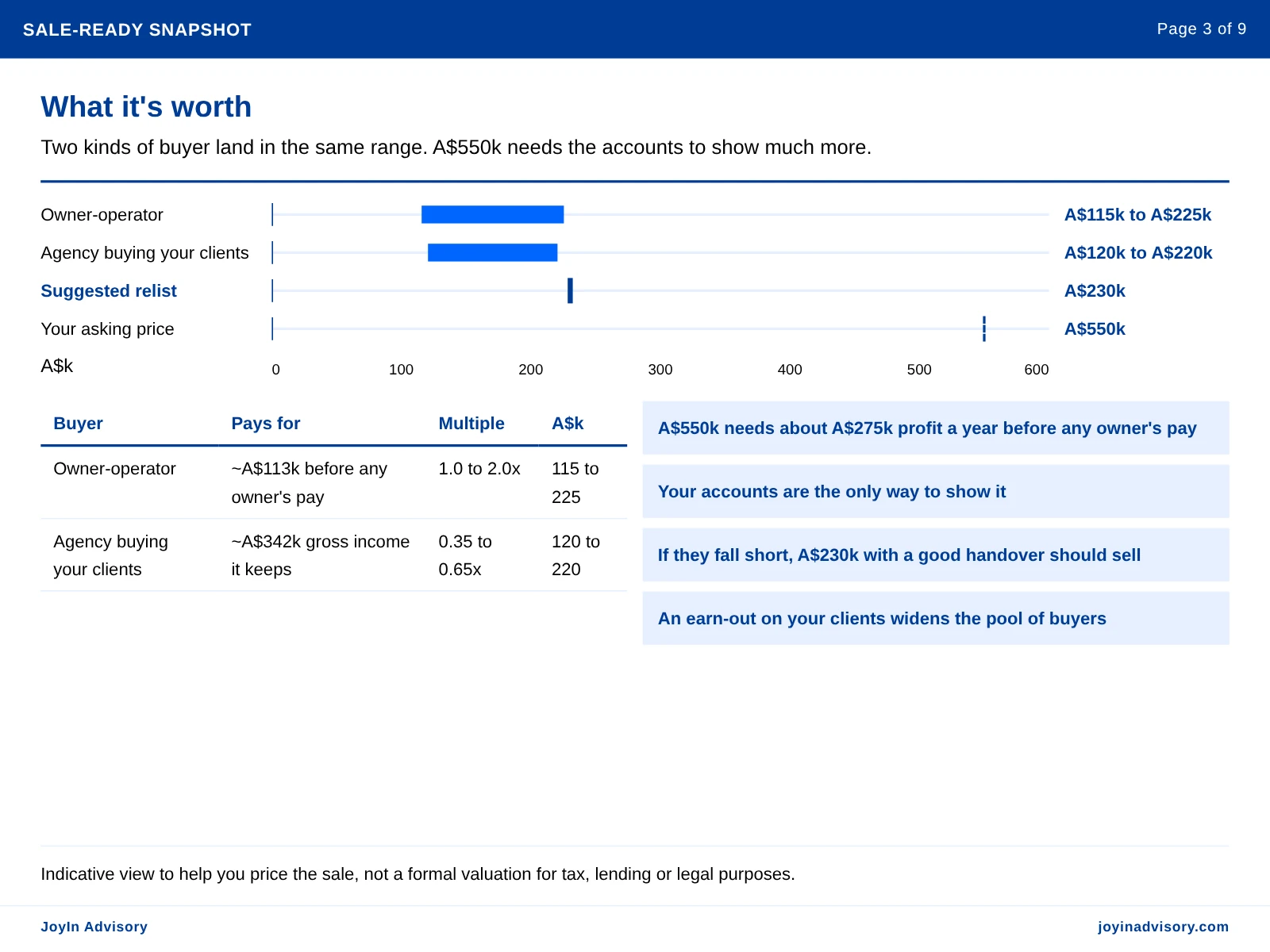Click the 'A$550k' value label in chart
Screen dimensions: 1270x952
tap(1095, 329)
